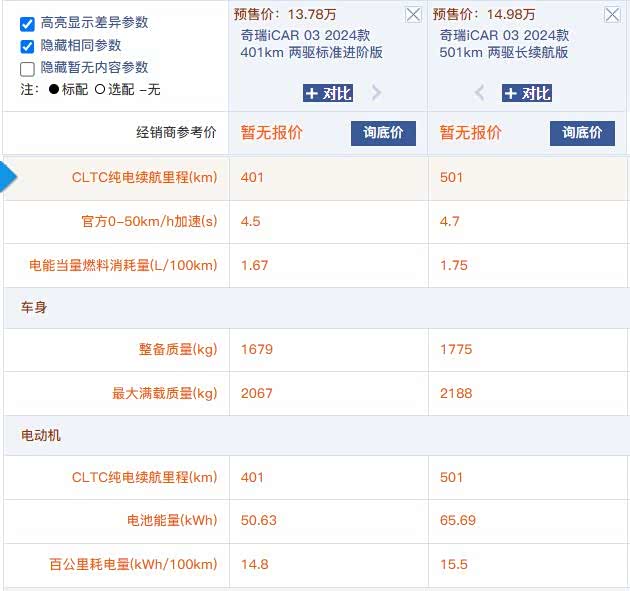Click 询底价 for the 401km model
The image size is (630, 591).
point(383,133)
